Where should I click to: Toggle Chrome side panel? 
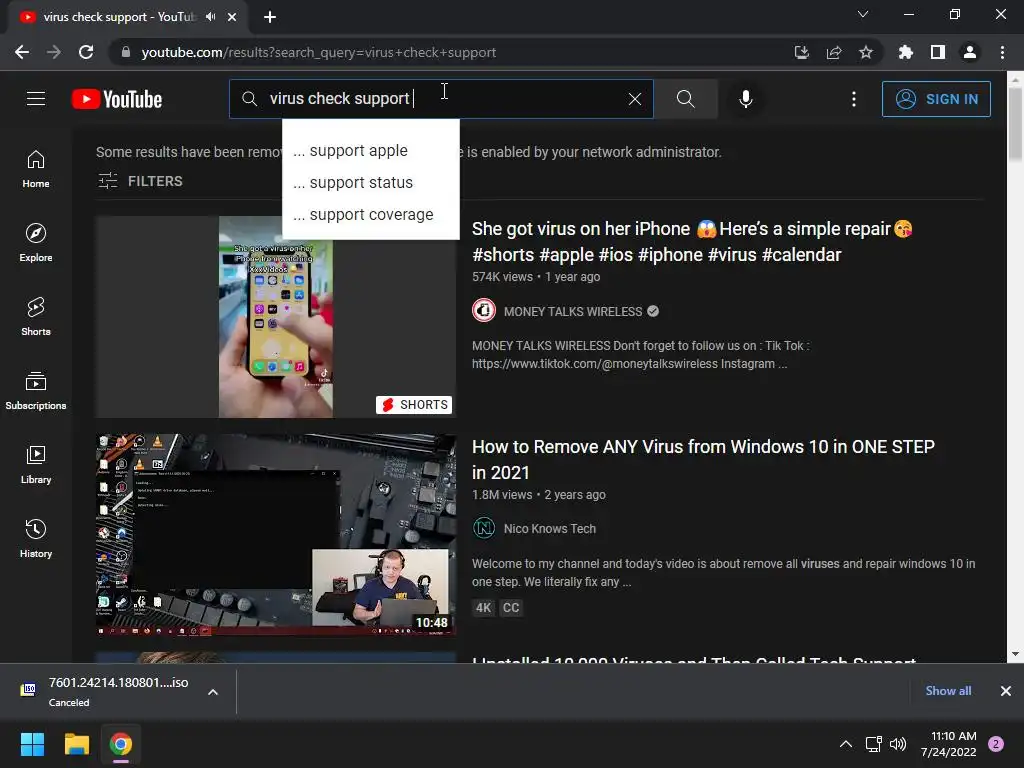pyautogui.click(x=938, y=52)
